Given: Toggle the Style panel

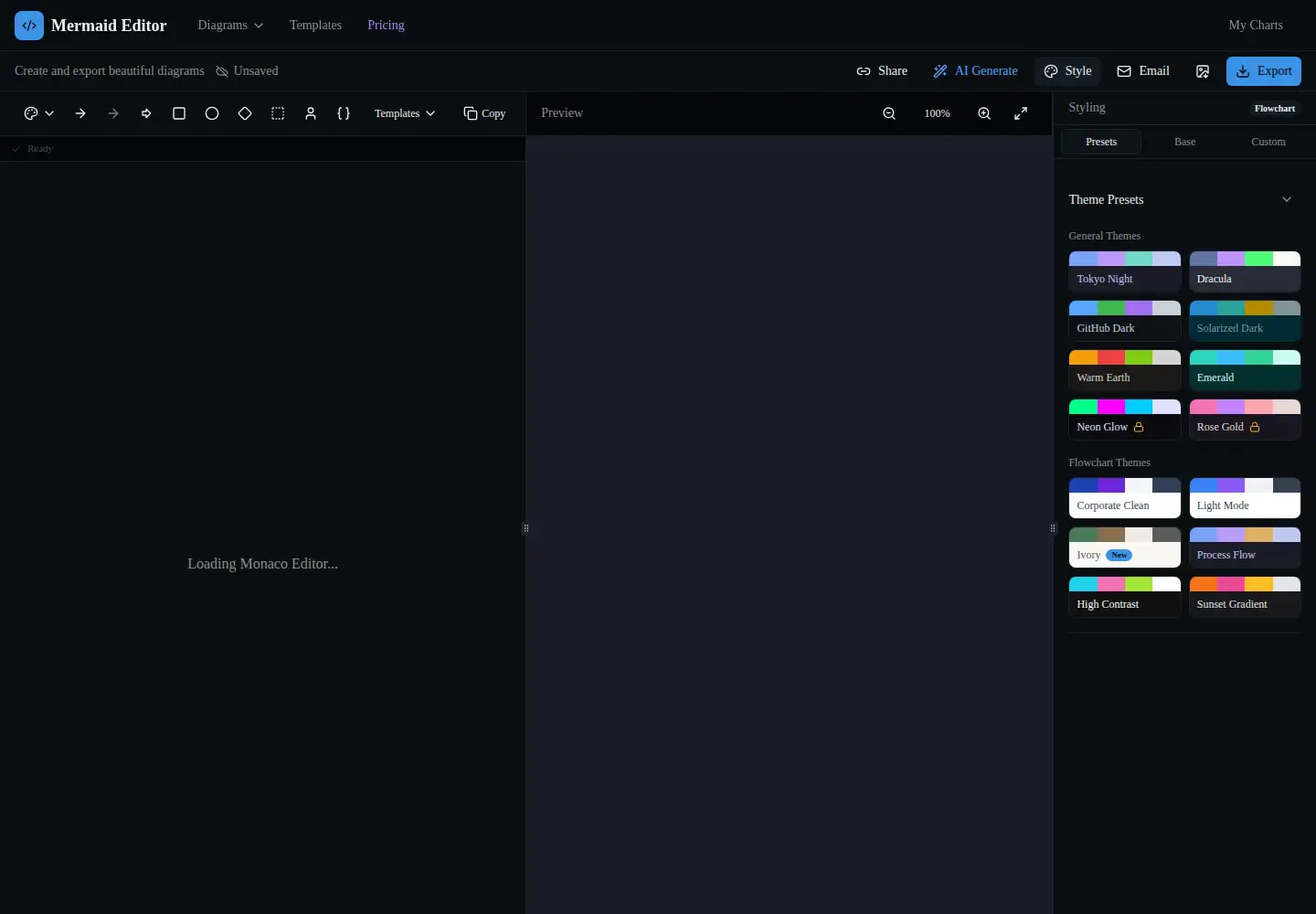Looking at the screenshot, I should 1067,71.
